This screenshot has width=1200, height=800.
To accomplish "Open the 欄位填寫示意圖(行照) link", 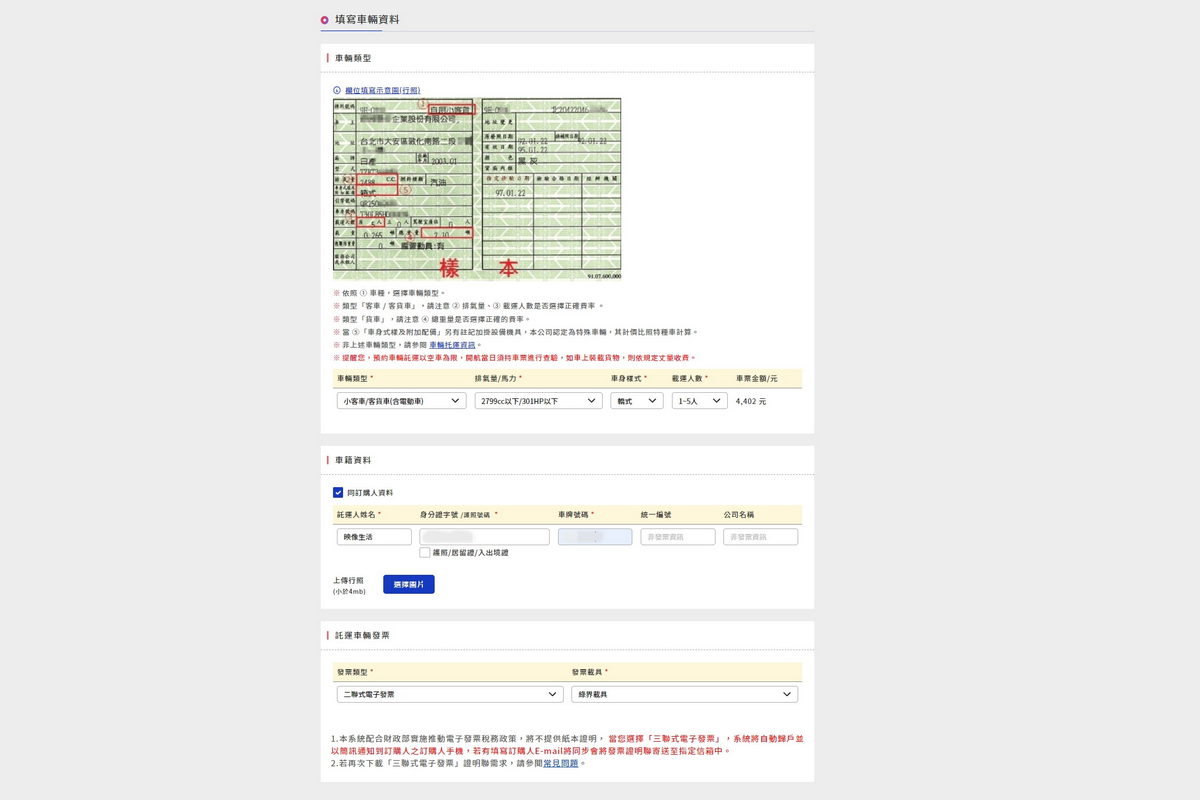I will click(382, 90).
